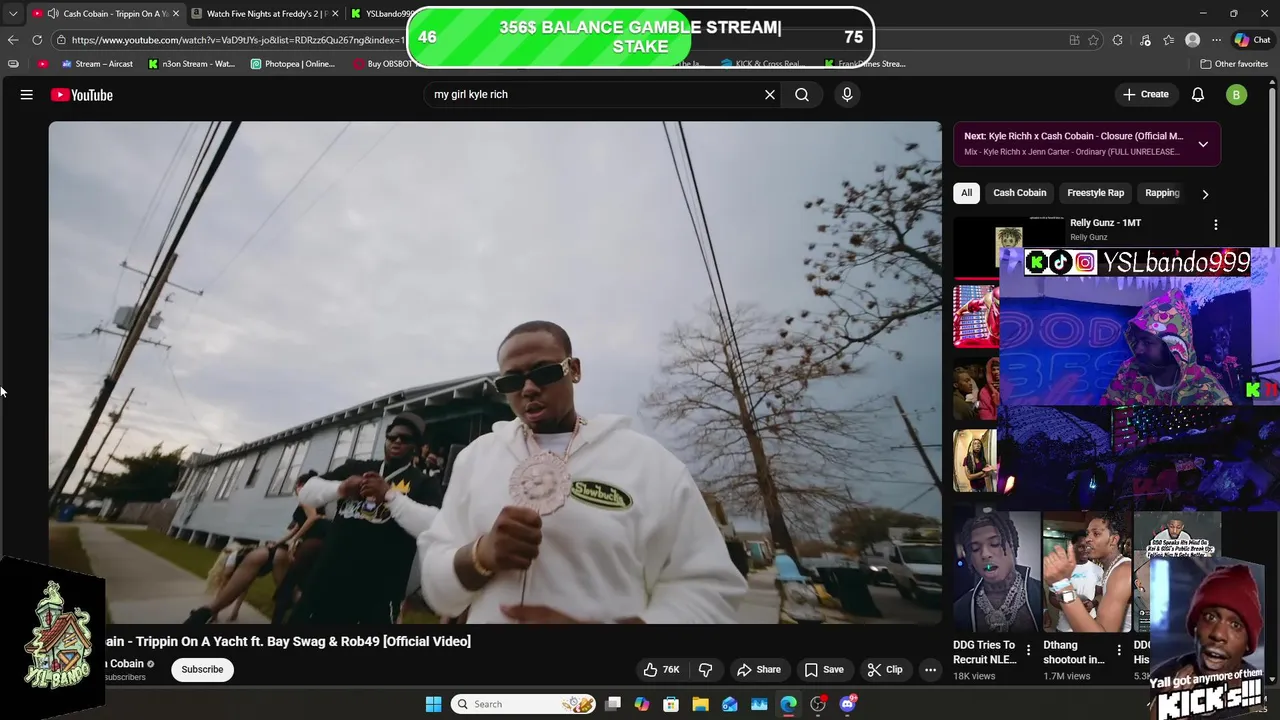1280x720 pixels.
Task: Open DDG Tries To Recruit NLE thumbnail
Action: (x=996, y=572)
